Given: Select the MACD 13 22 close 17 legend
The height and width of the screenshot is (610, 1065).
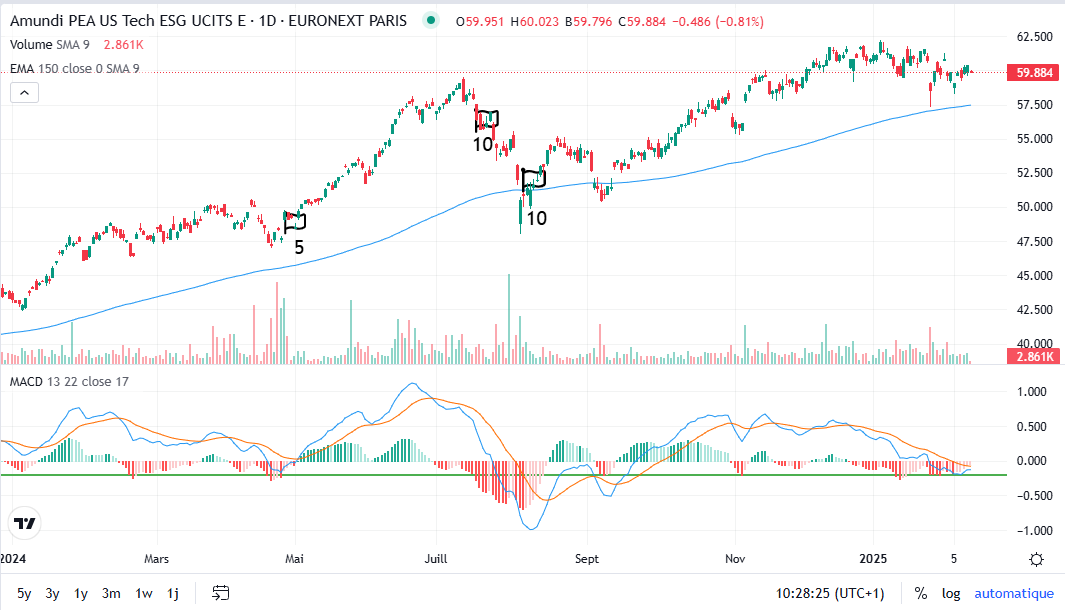Looking at the screenshot, I should (x=69, y=382).
